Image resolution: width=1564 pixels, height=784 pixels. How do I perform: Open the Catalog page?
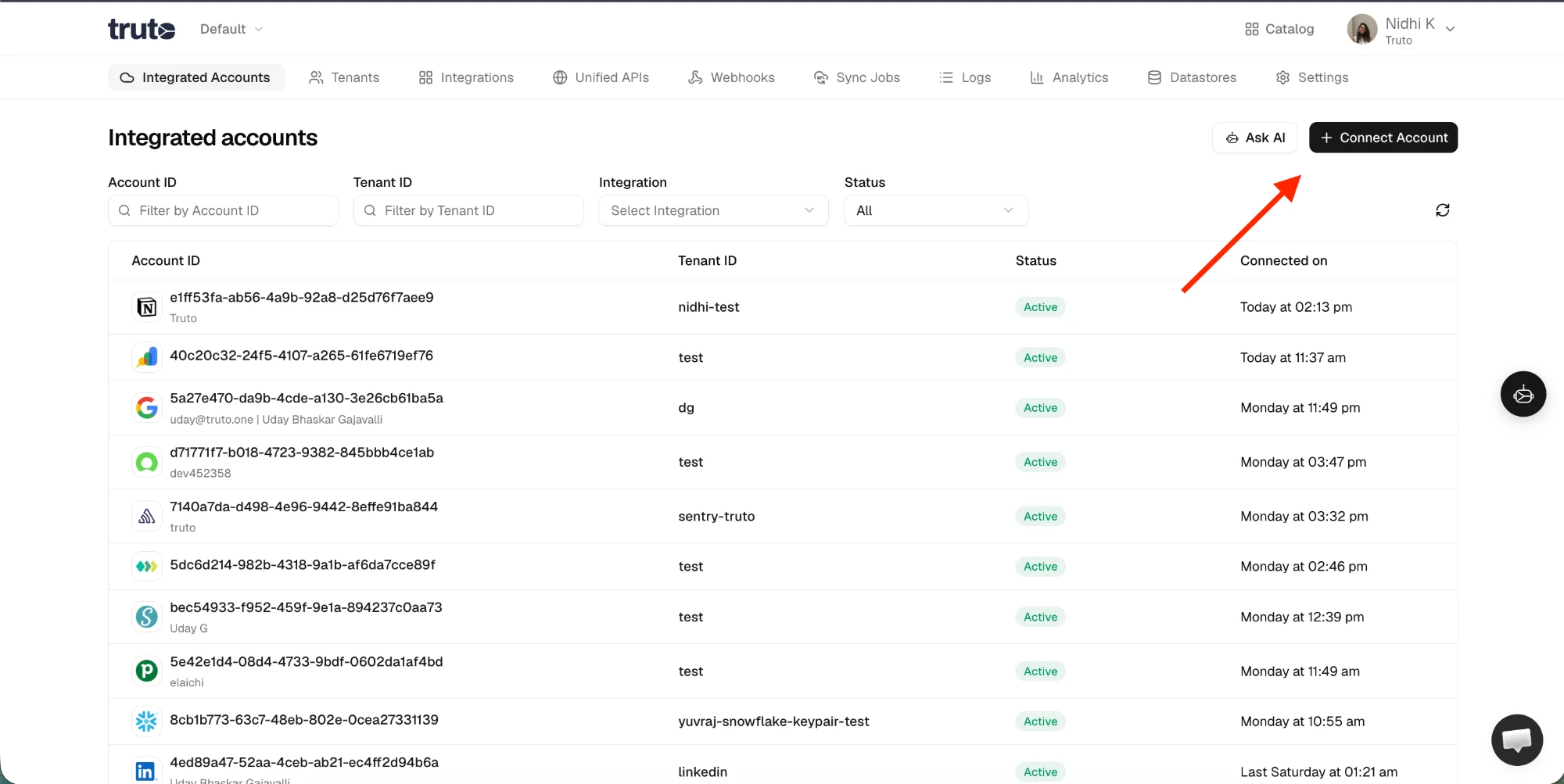point(1279,29)
